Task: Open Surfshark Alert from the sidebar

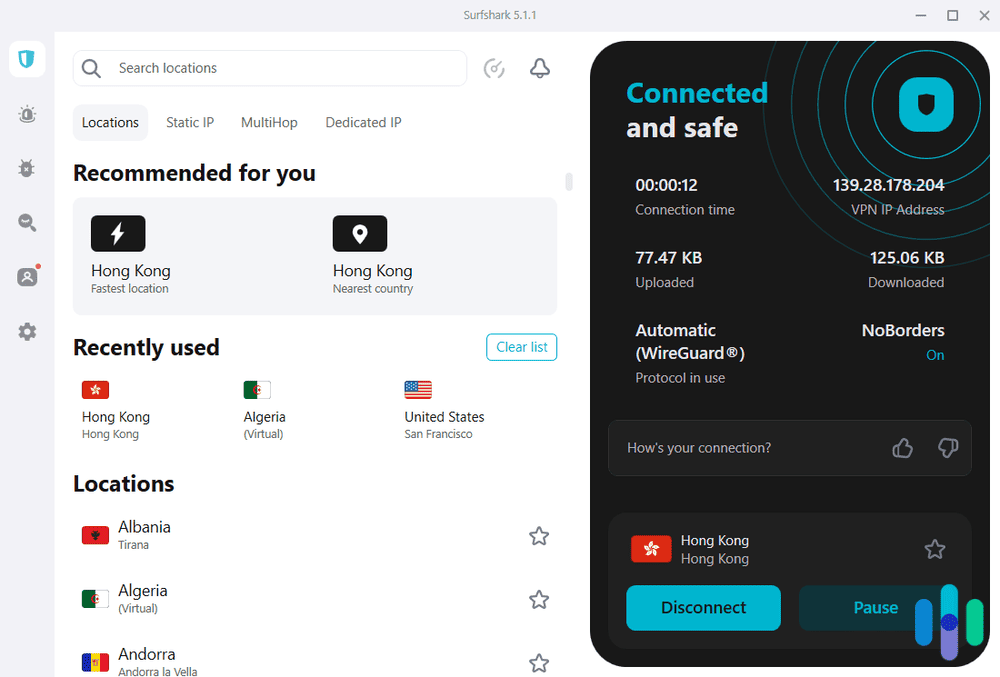Action: [x=26, y=114]
